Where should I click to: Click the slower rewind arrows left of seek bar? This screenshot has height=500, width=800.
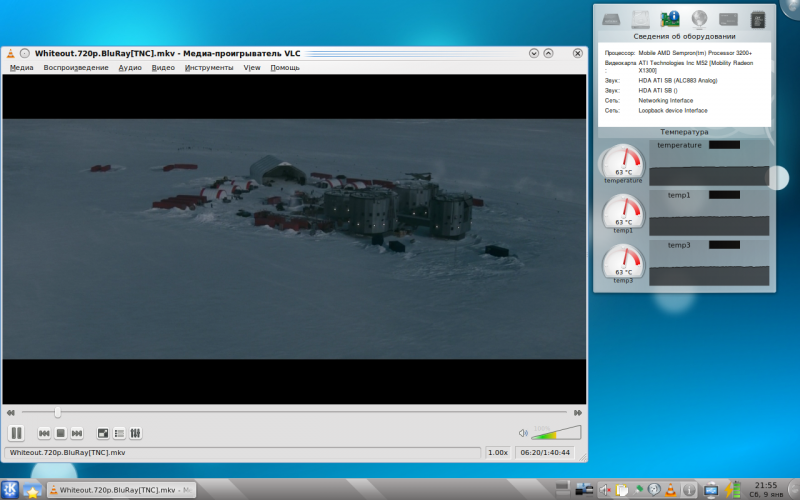(x=11, y=412)
